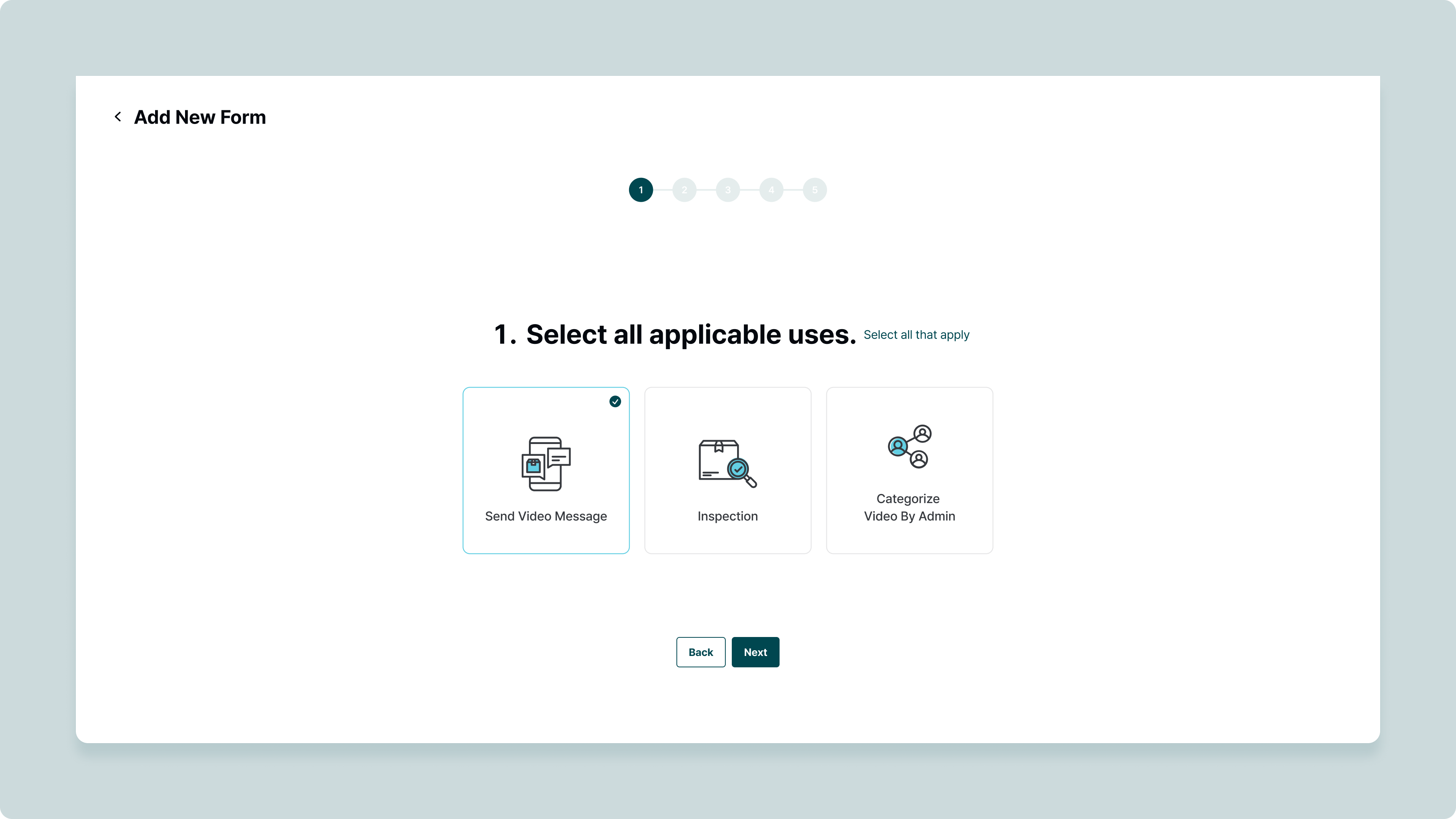
Task: Click the Send Video Message label
Action: point(546,516)
